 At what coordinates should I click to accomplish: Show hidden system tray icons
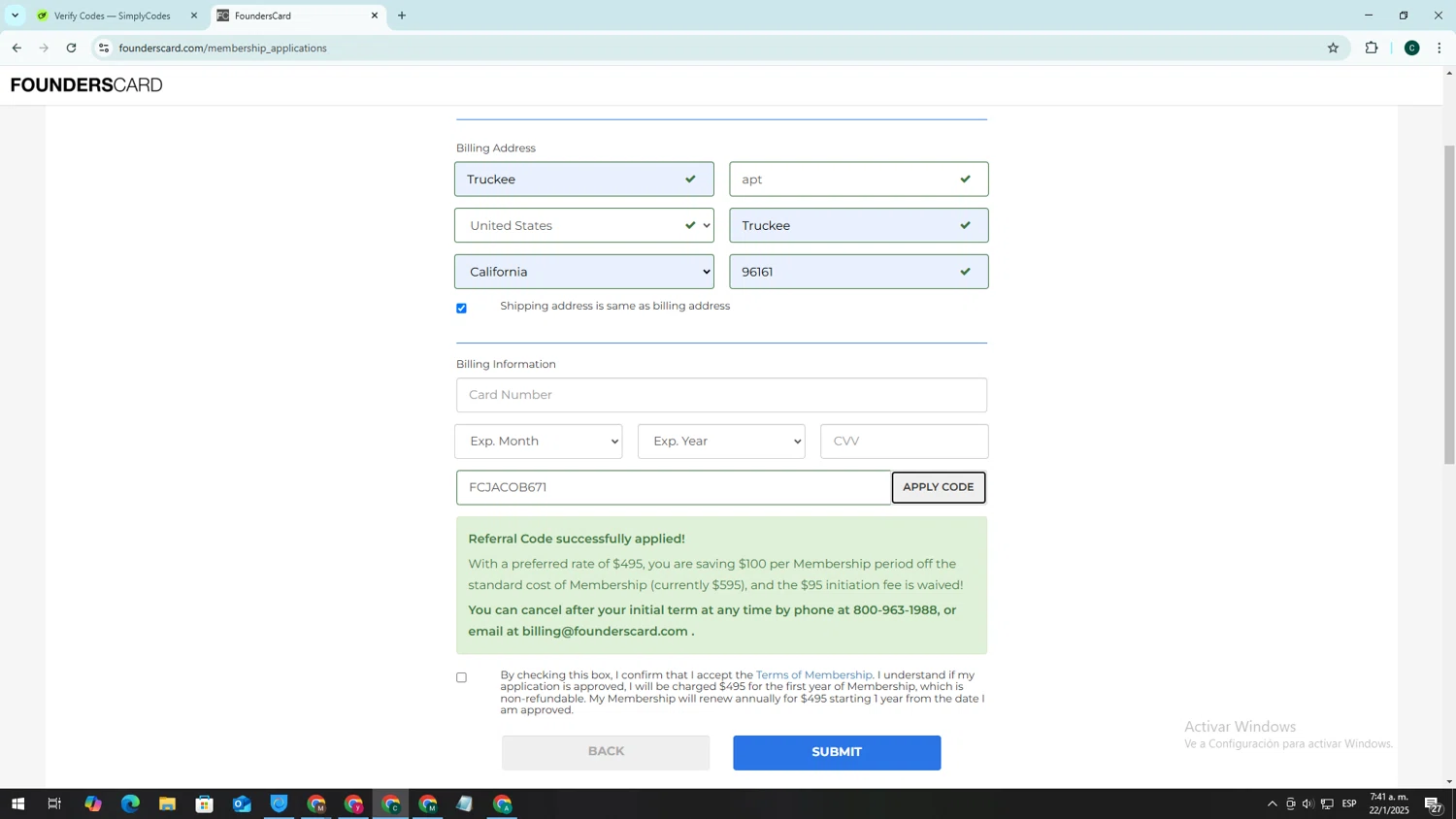[x=1273, y=803]
